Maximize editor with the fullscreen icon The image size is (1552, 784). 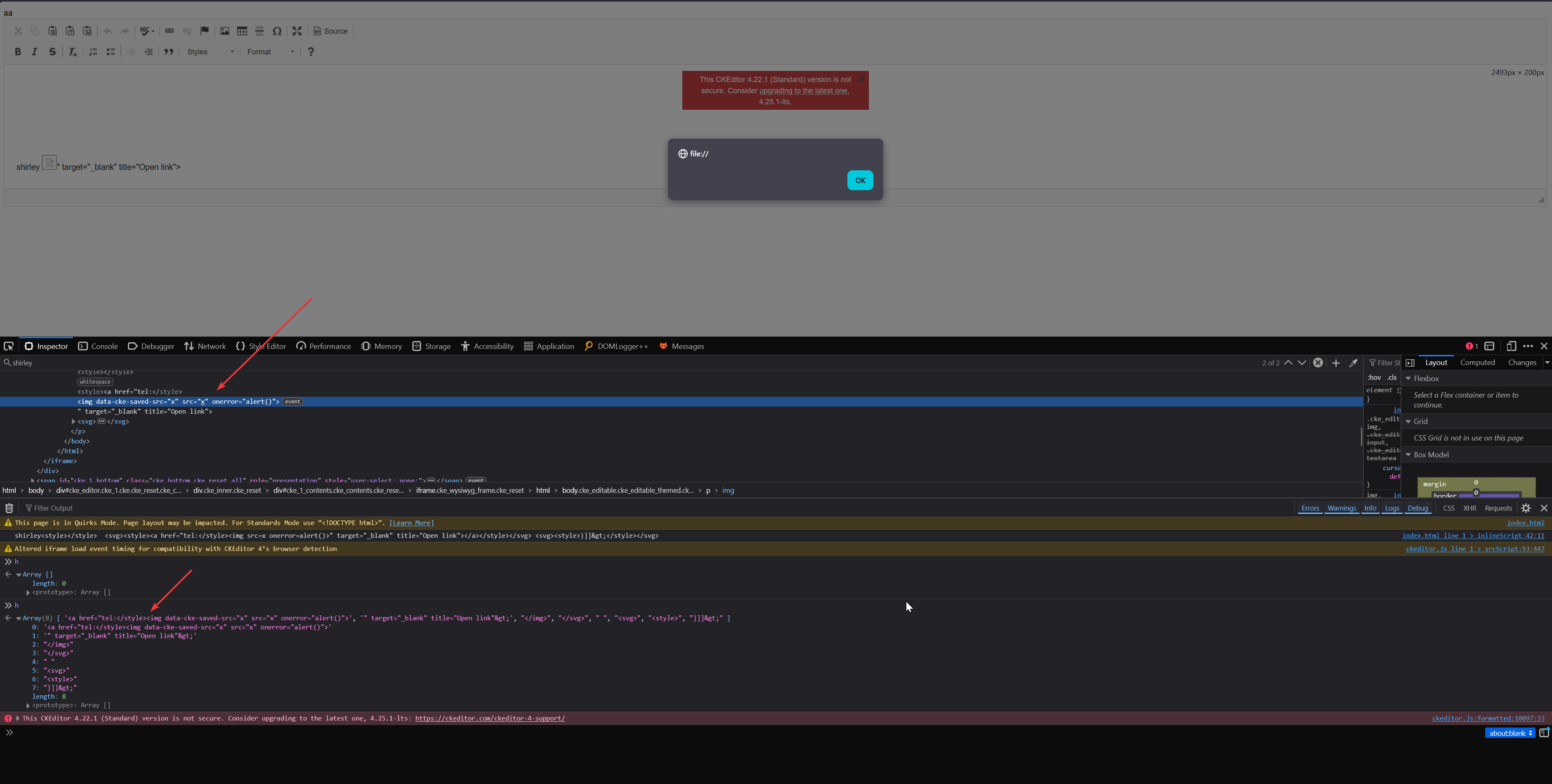pyautogui.click(x=297, y=31)
